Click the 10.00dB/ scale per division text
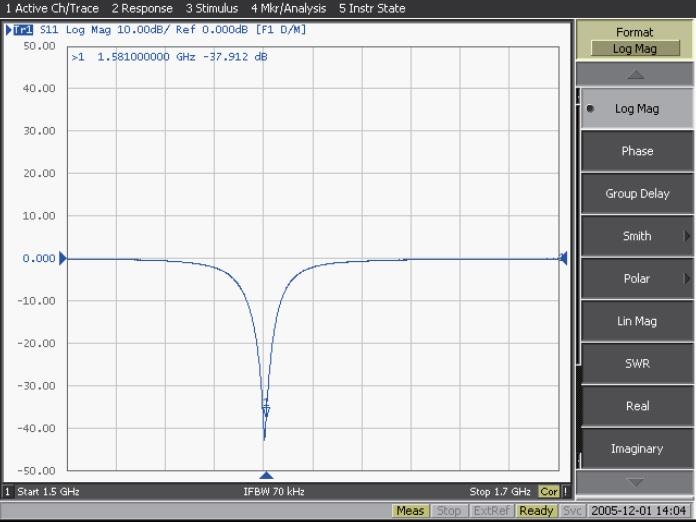 pos(142,30)
